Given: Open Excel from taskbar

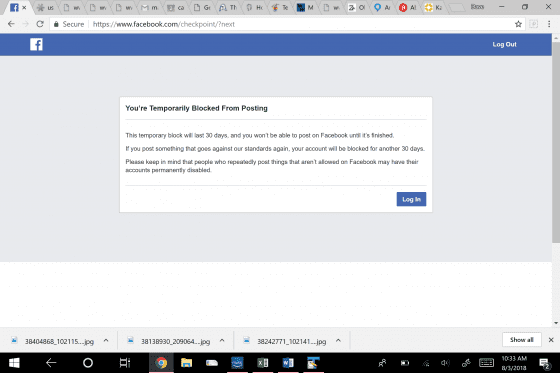Looking at the screenshot, I should (x=262, y=363).
